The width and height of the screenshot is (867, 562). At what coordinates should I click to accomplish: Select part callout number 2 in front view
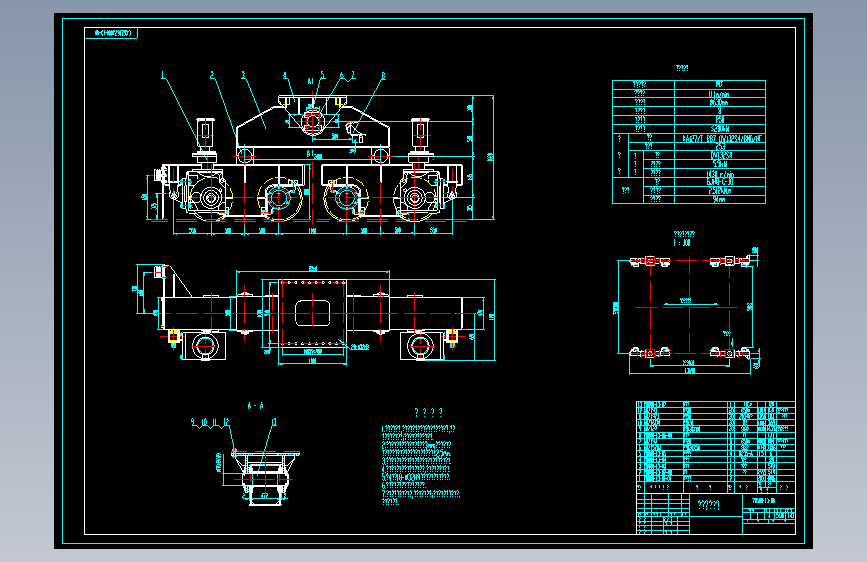click(212, 75)
